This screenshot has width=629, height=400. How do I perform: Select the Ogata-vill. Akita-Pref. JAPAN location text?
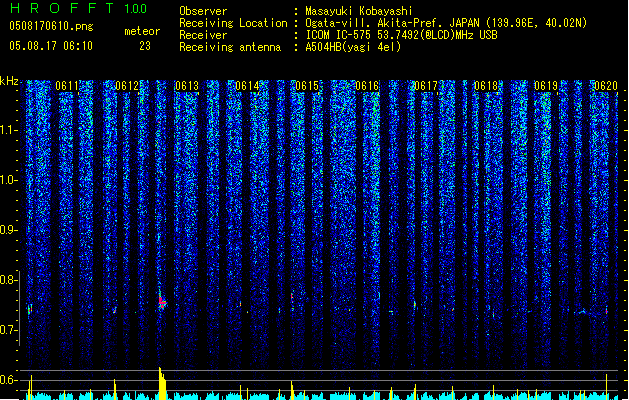pos(446,23)
